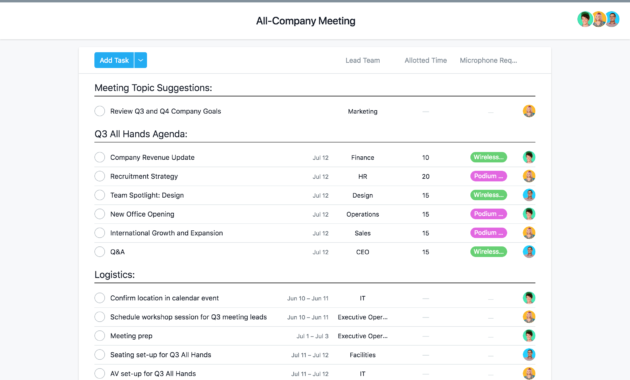Screen dimensions: 630x380
Task: Open assignee avatar on Schedule workshop session row
Action: tap(529, 317)
